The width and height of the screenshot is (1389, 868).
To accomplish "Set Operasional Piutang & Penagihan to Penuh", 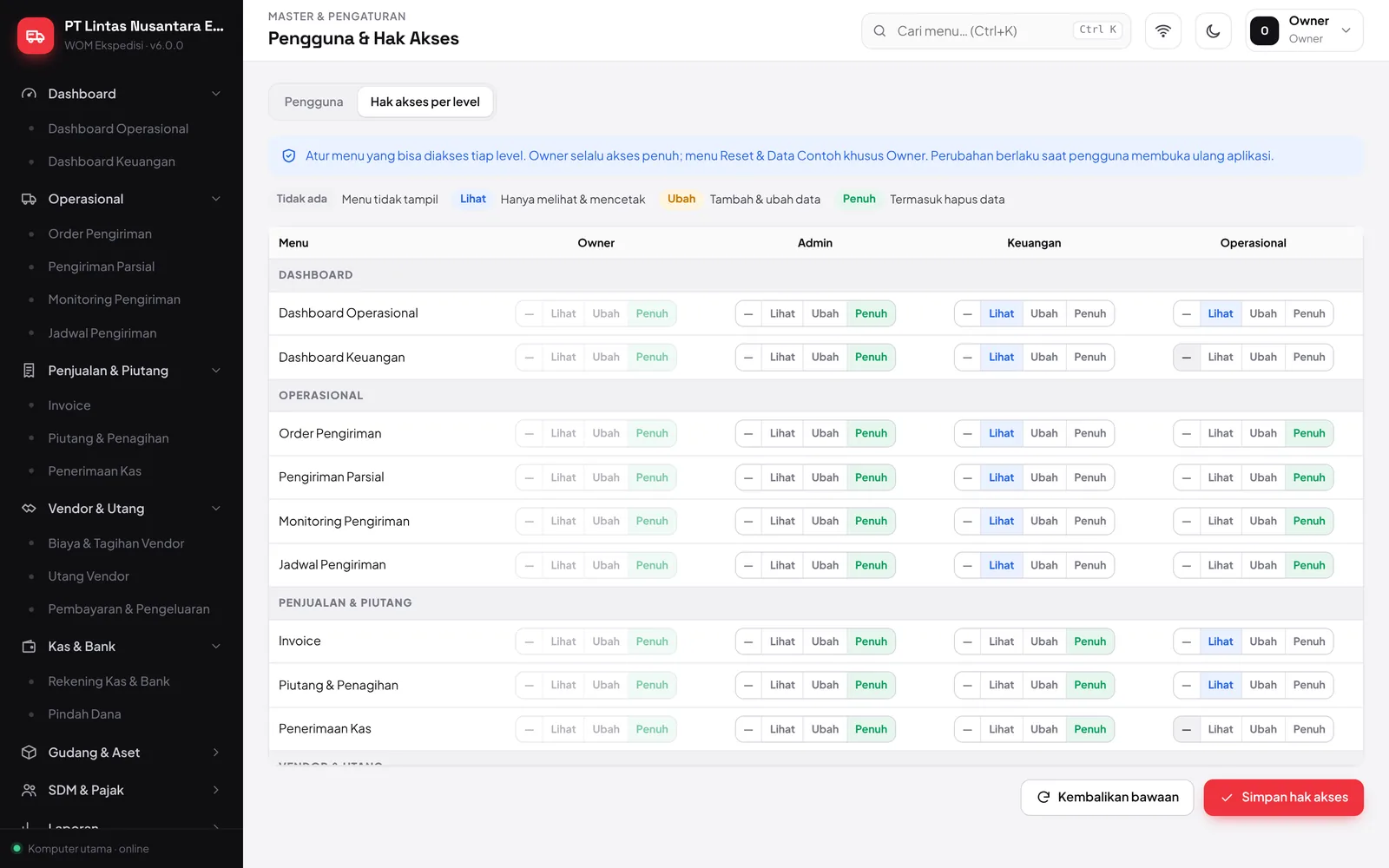I will point(1309,685).
